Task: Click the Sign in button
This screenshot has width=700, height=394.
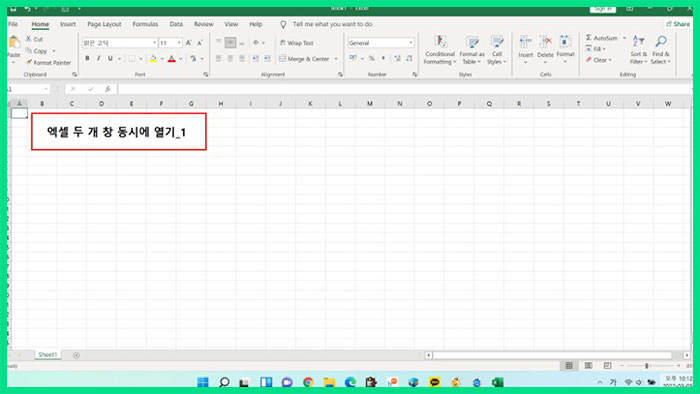Action: (x=603, y=8)
